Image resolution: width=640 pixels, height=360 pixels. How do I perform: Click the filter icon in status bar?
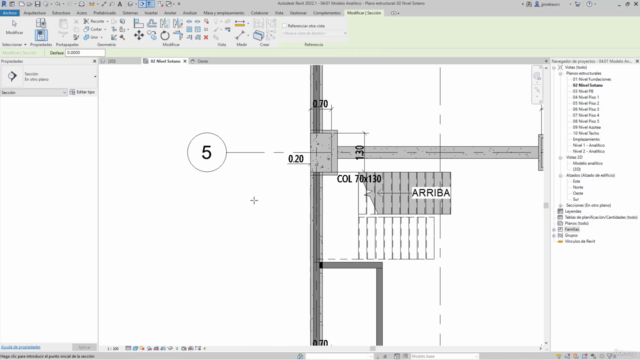tap(611, 356)
